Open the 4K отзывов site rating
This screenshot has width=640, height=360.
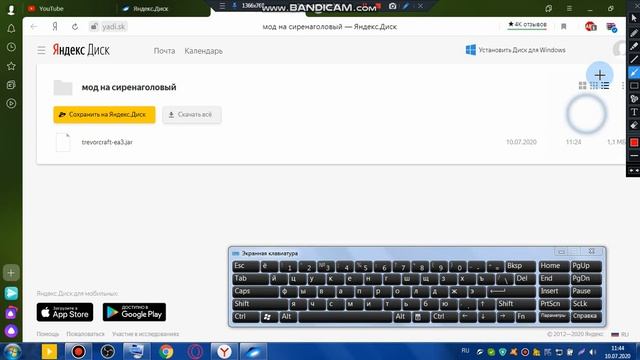(527, 24)
